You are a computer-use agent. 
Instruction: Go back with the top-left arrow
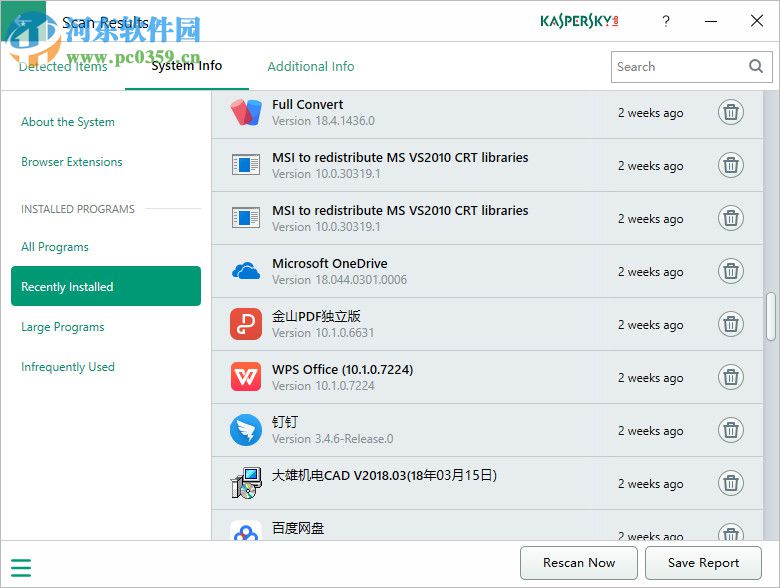(x=23, y=21)
